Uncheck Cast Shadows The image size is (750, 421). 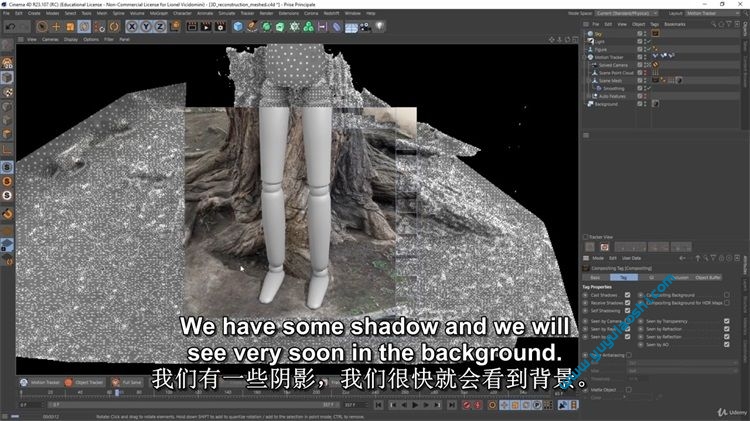point(628,295)
